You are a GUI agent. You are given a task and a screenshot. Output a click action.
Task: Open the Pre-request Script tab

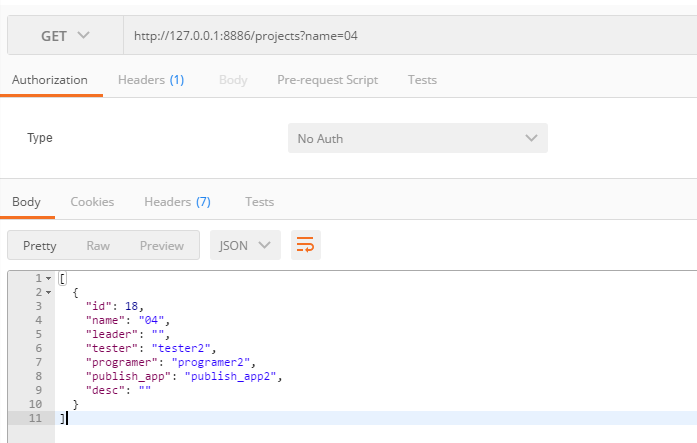click(328, 80)
